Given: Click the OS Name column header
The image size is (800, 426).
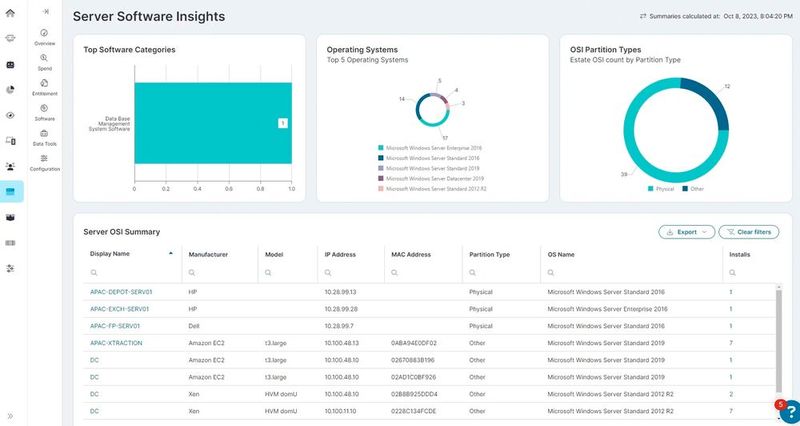Looking at the screenshot, I should click(561, 255).
